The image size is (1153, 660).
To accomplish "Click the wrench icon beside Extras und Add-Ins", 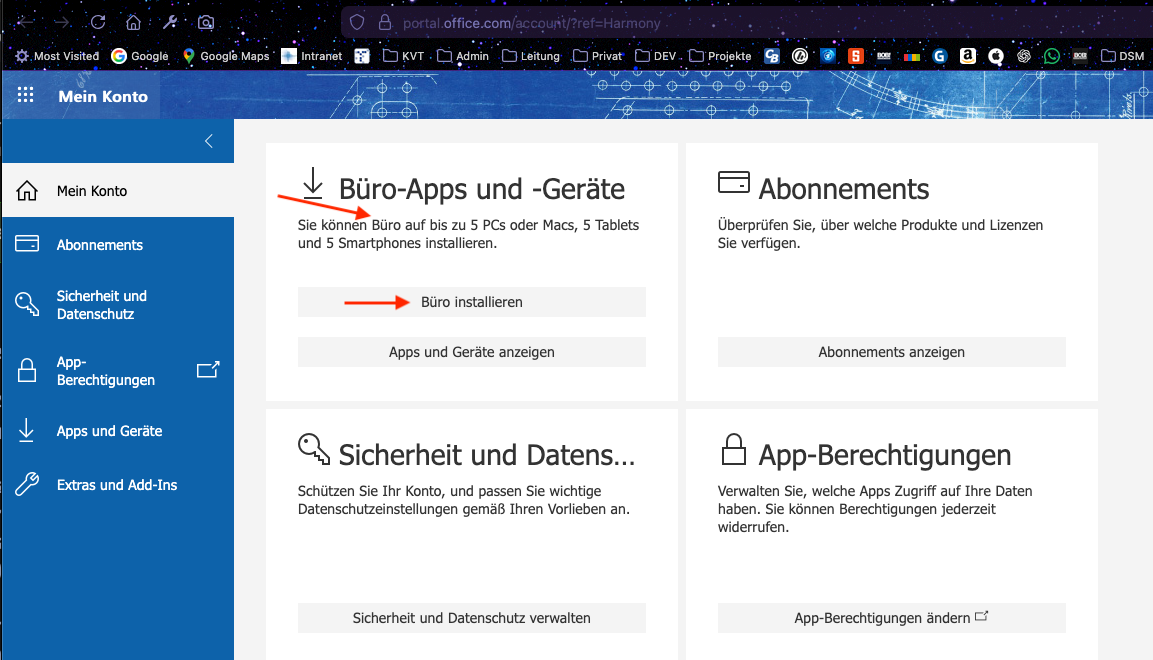I will [27, 484].
